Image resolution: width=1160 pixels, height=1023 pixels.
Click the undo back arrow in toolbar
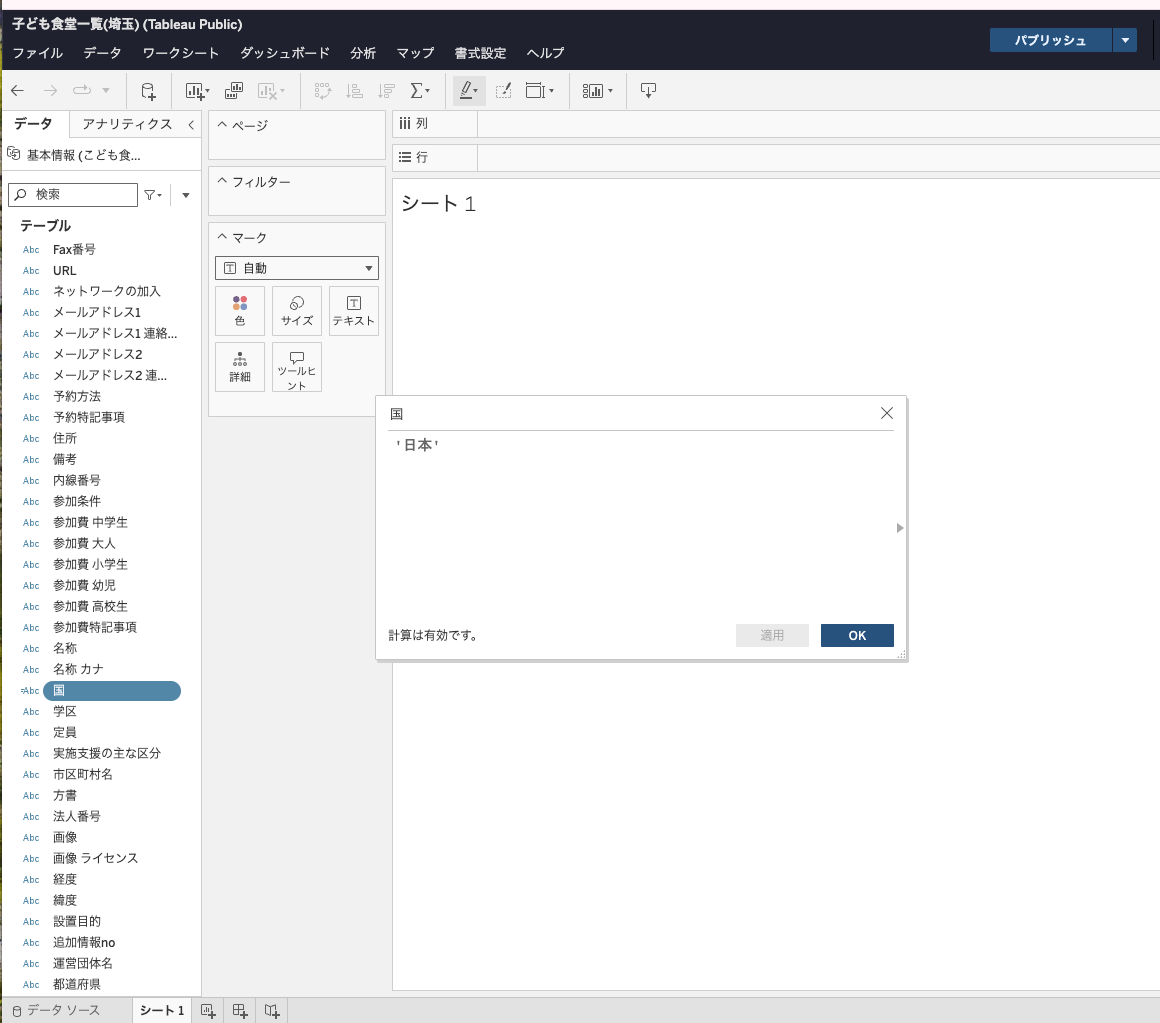(x=18, y=90)
